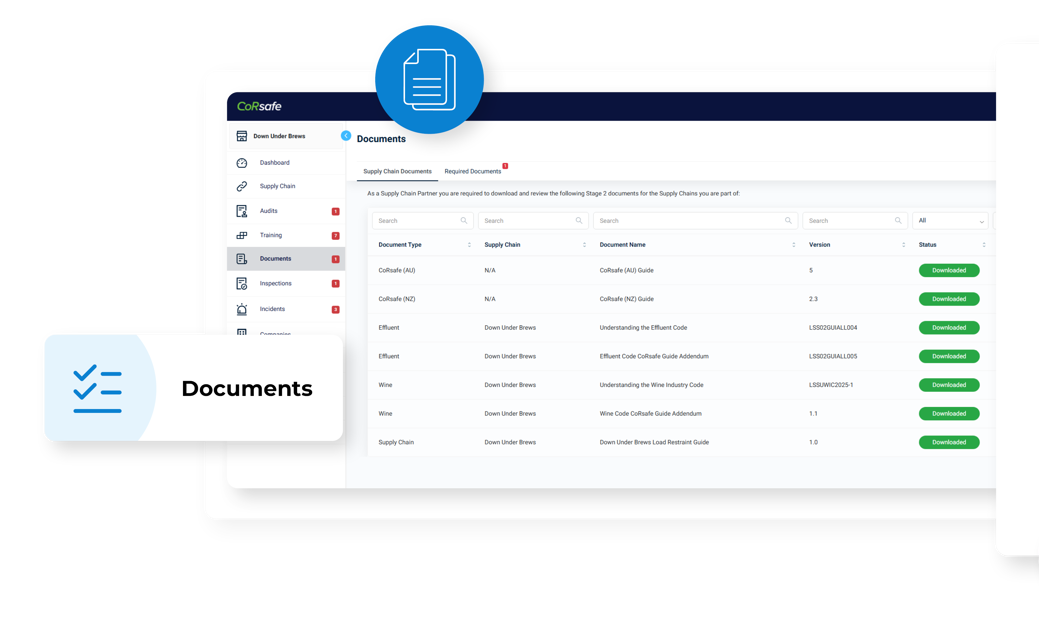Click Downloaded button for CoRsafe (AU) Guide

tap(948, 271)
